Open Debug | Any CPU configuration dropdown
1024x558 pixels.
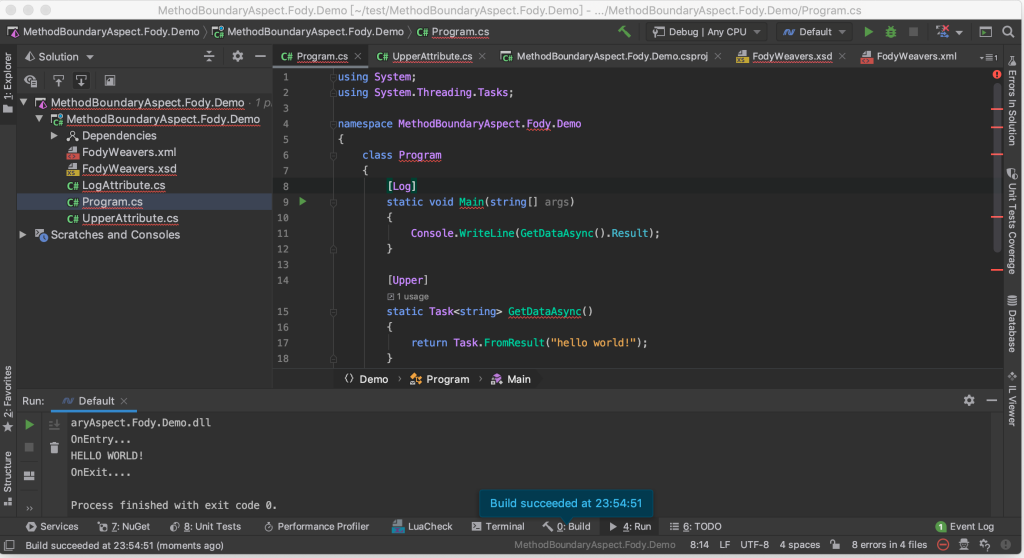[707, 31]
